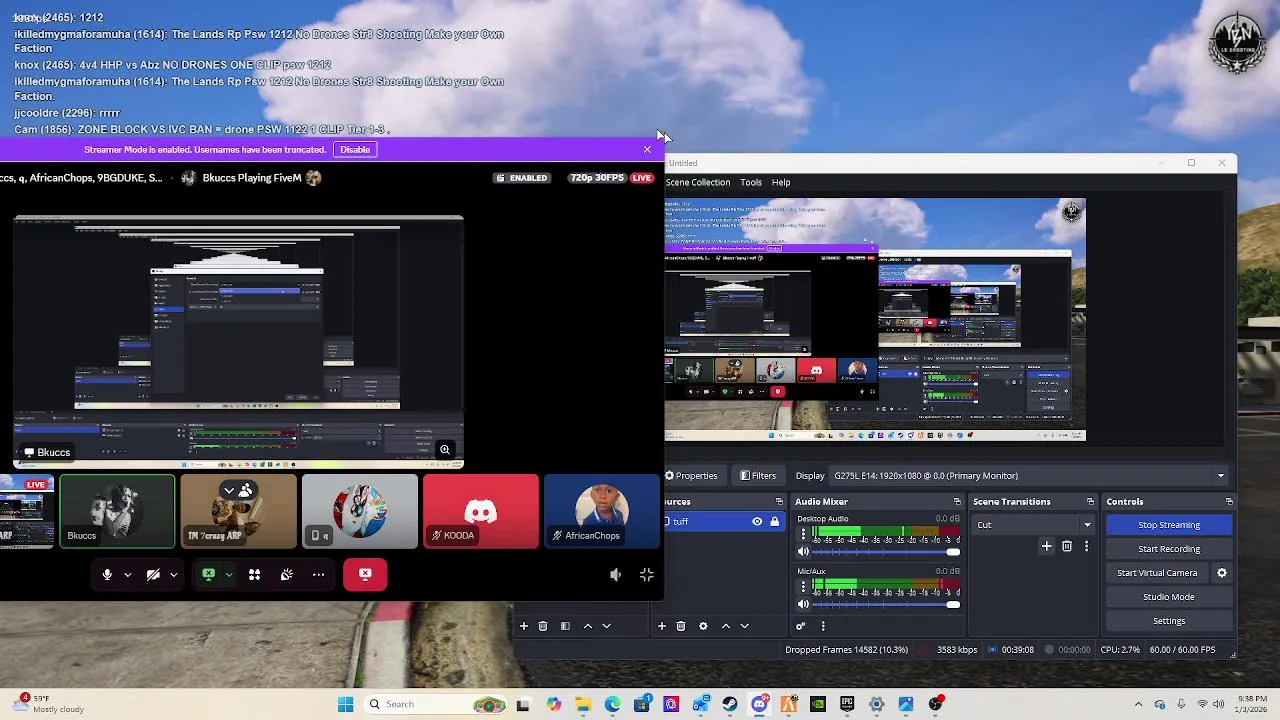Select the KOODA participant tile
Viewport: 1280px width, 720px height.
[x=481, y=511]
